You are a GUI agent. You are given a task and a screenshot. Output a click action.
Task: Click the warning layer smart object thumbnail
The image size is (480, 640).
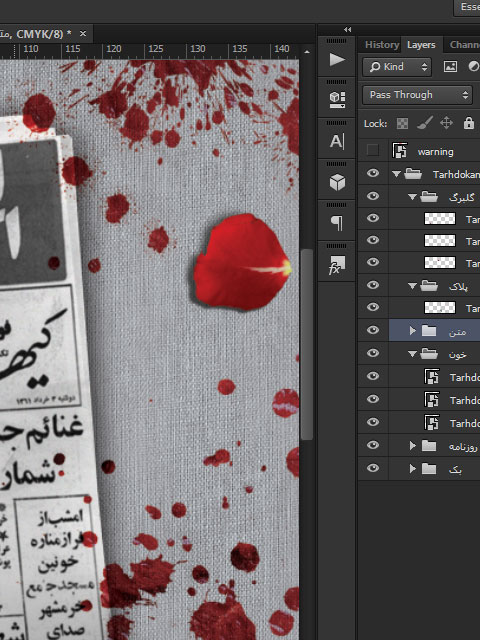click(400, 151)
